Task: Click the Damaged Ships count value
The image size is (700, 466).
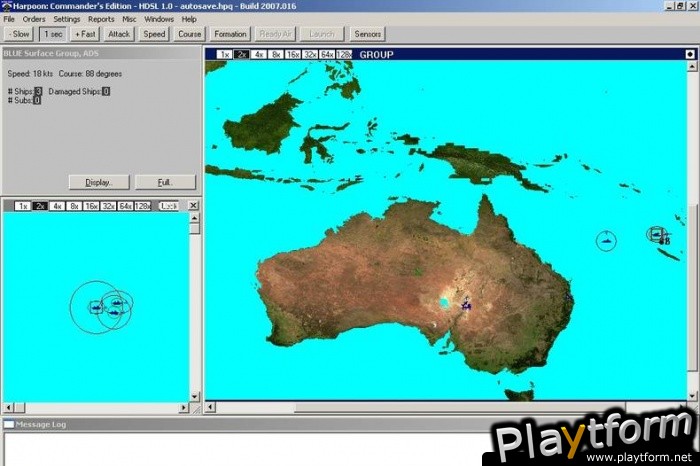Action: 106,92
